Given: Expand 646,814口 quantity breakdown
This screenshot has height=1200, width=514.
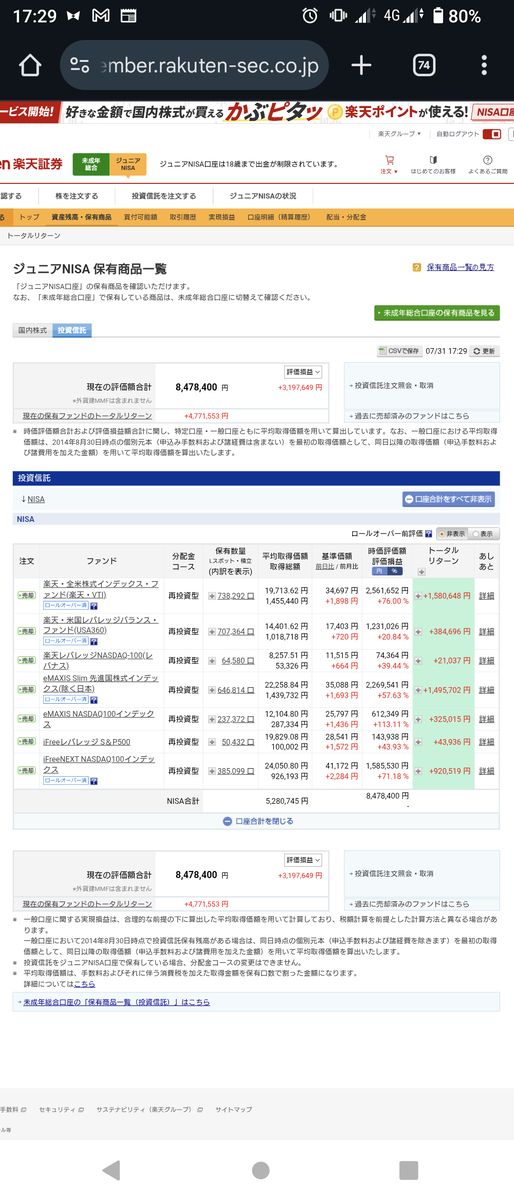Looking at the screenshot, I should pyautogui.click(x=210, y=690).
